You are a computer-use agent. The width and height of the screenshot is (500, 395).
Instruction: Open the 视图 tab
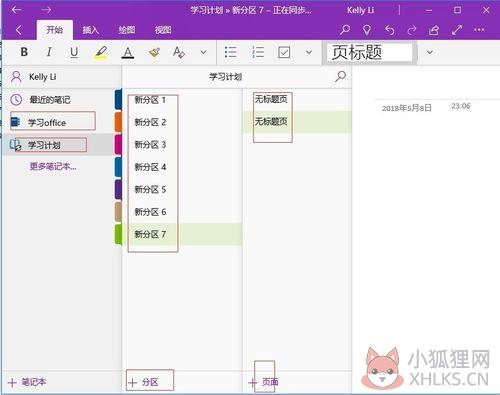(x=163, y=30)
